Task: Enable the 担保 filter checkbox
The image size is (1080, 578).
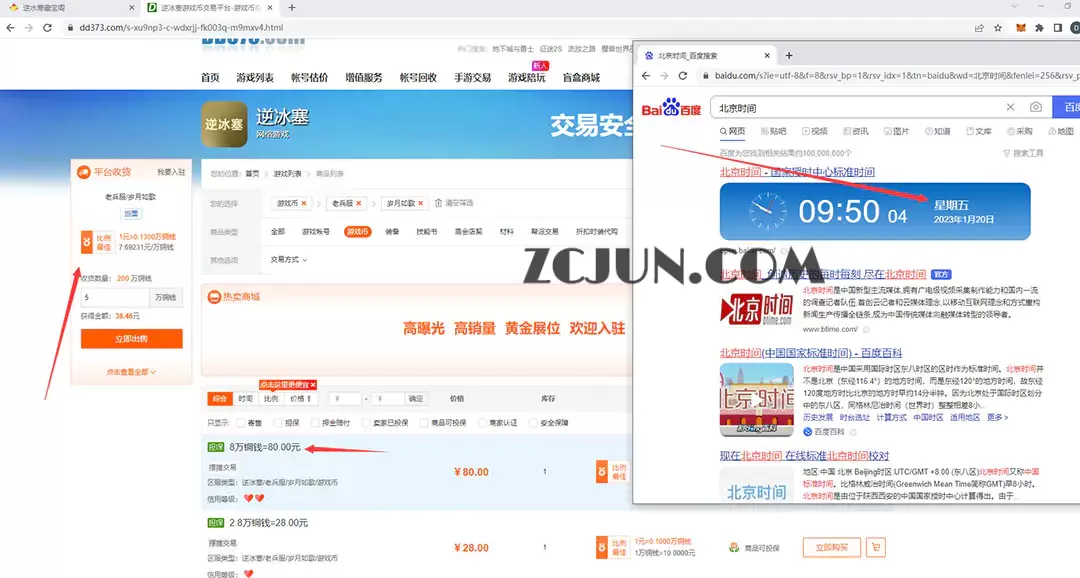Action: pyautogui.click(x=277, y=423)
